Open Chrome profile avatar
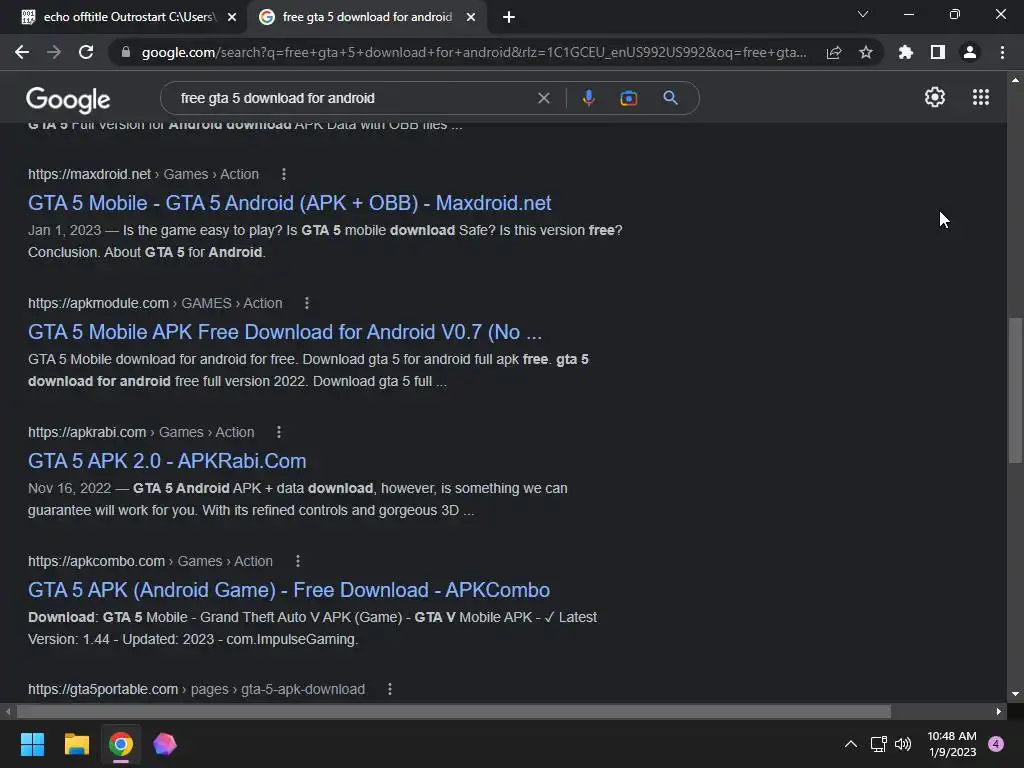Image resolution: width=1024 pixels, height=768 pixels. (970, 52)
